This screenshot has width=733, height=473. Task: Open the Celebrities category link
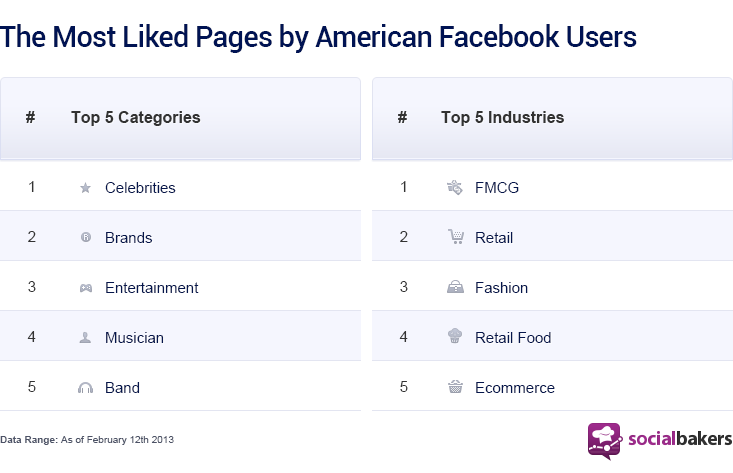point(140,188)
